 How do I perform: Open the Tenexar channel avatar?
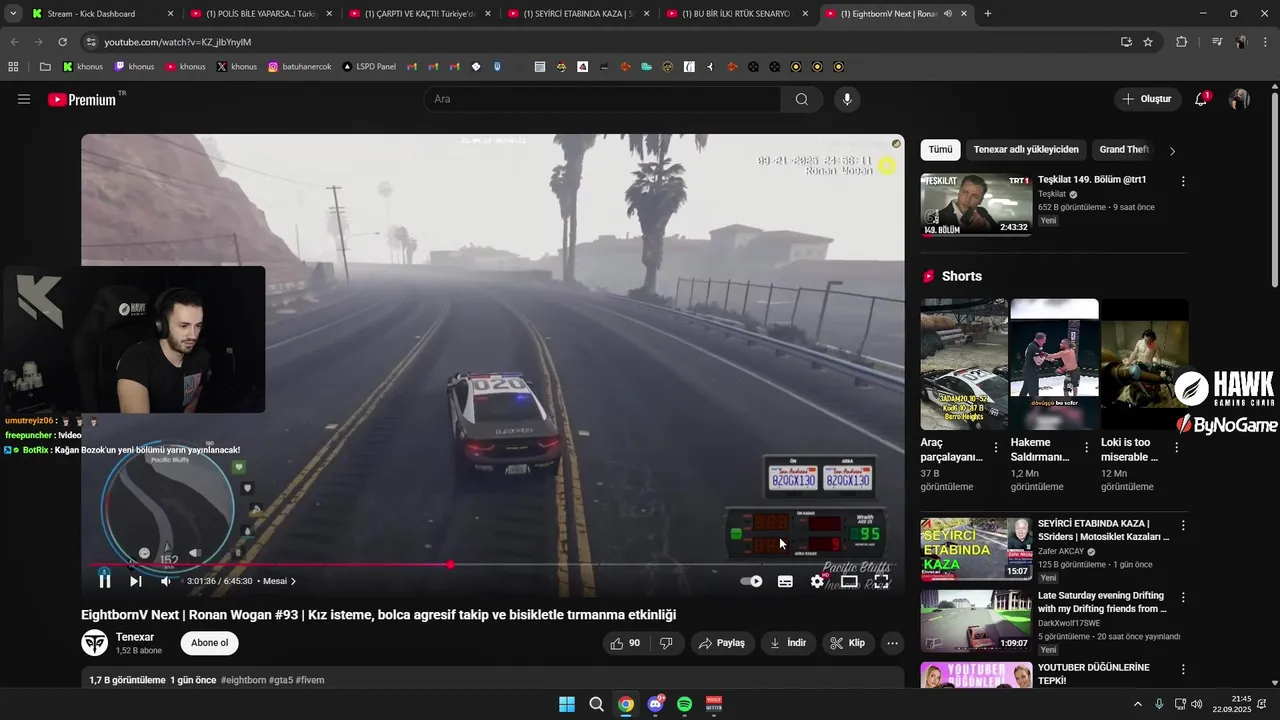coord(95,643)
